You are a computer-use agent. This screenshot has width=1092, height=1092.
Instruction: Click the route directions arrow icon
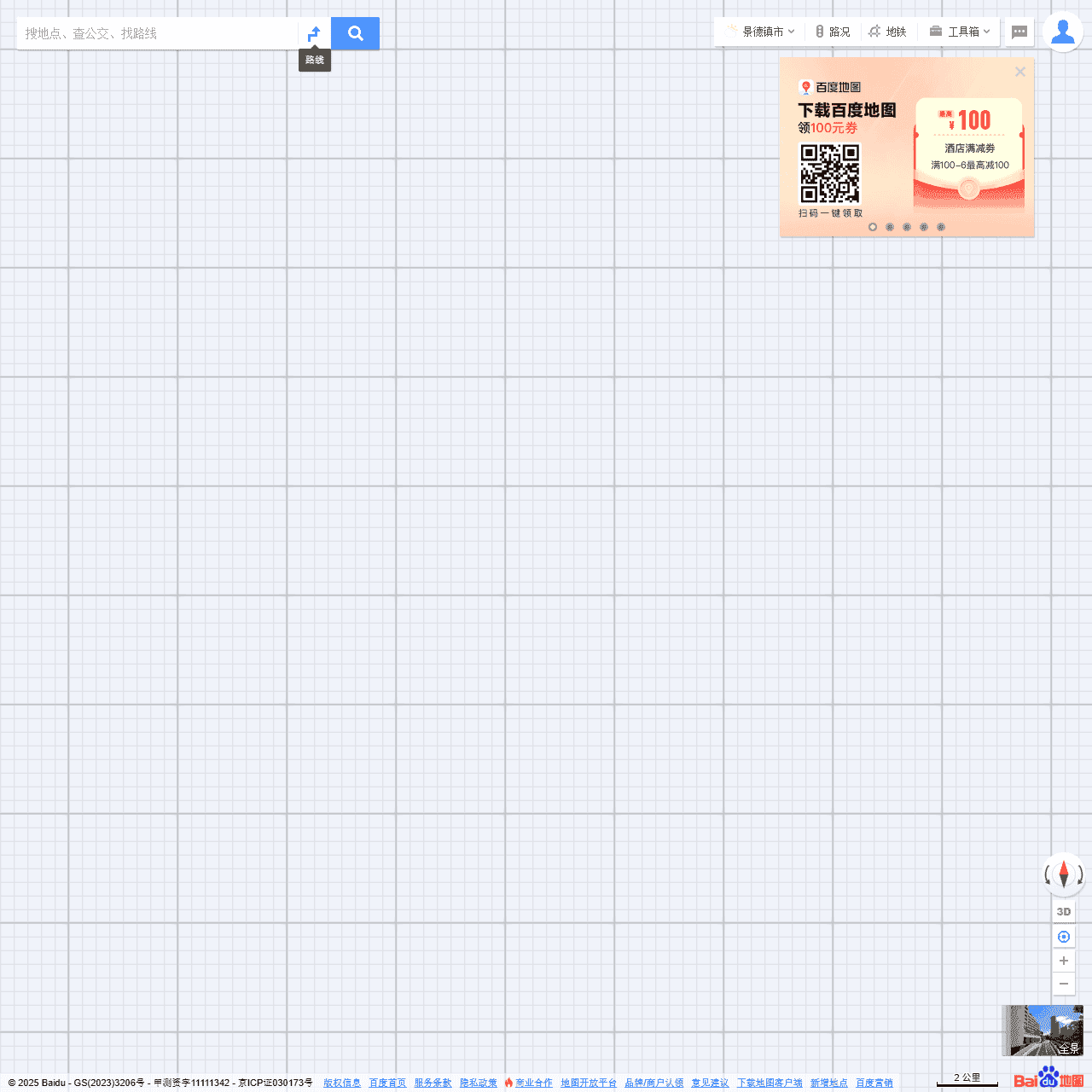coord(314,33)
